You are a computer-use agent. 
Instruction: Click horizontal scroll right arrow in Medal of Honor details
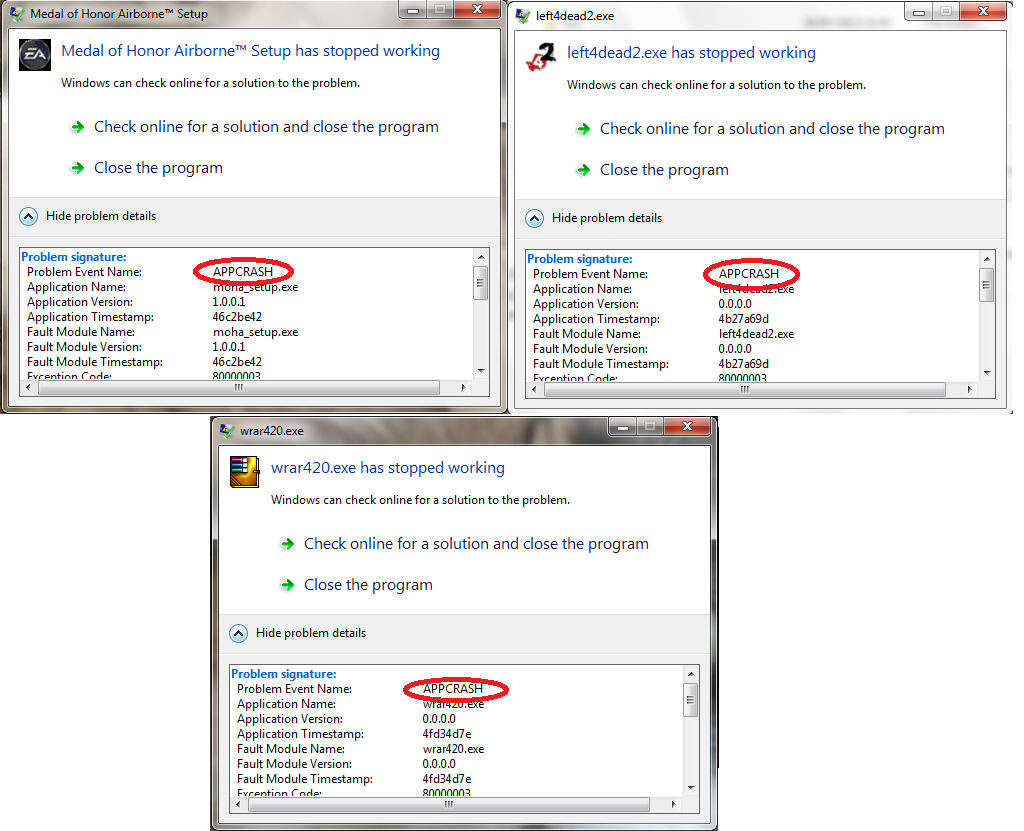464,387
